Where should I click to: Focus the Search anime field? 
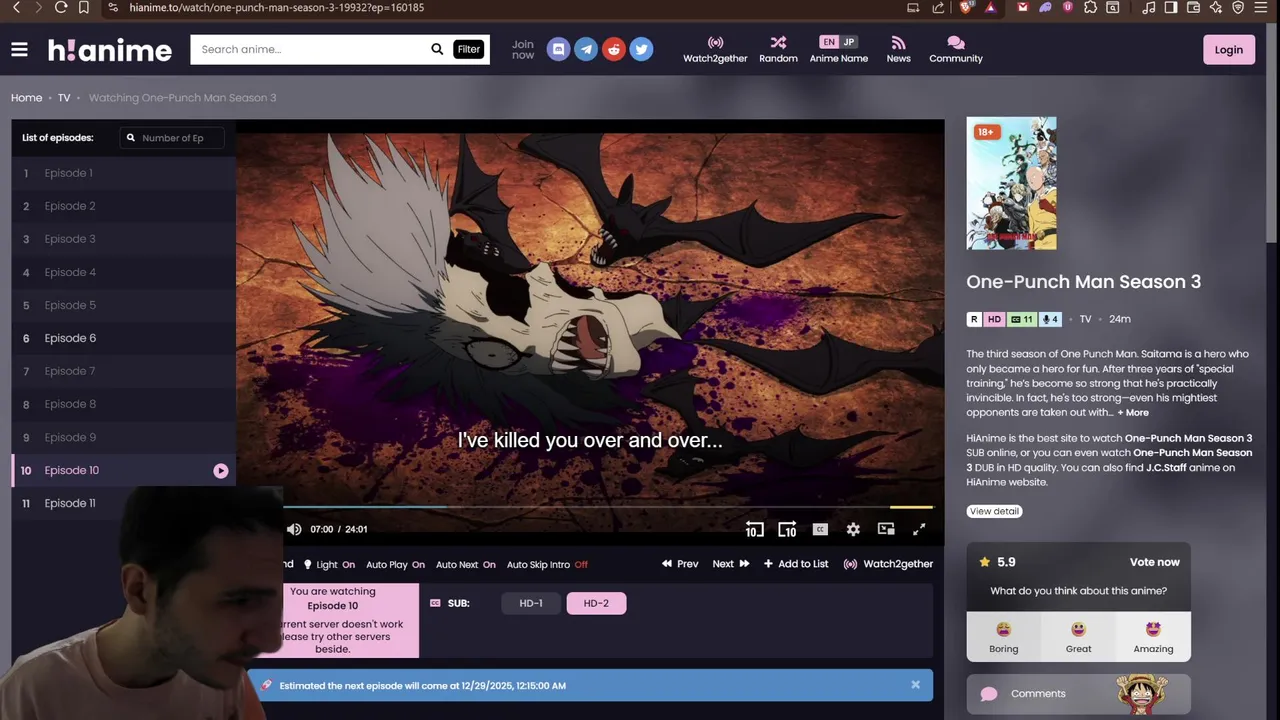coord(310,49)
